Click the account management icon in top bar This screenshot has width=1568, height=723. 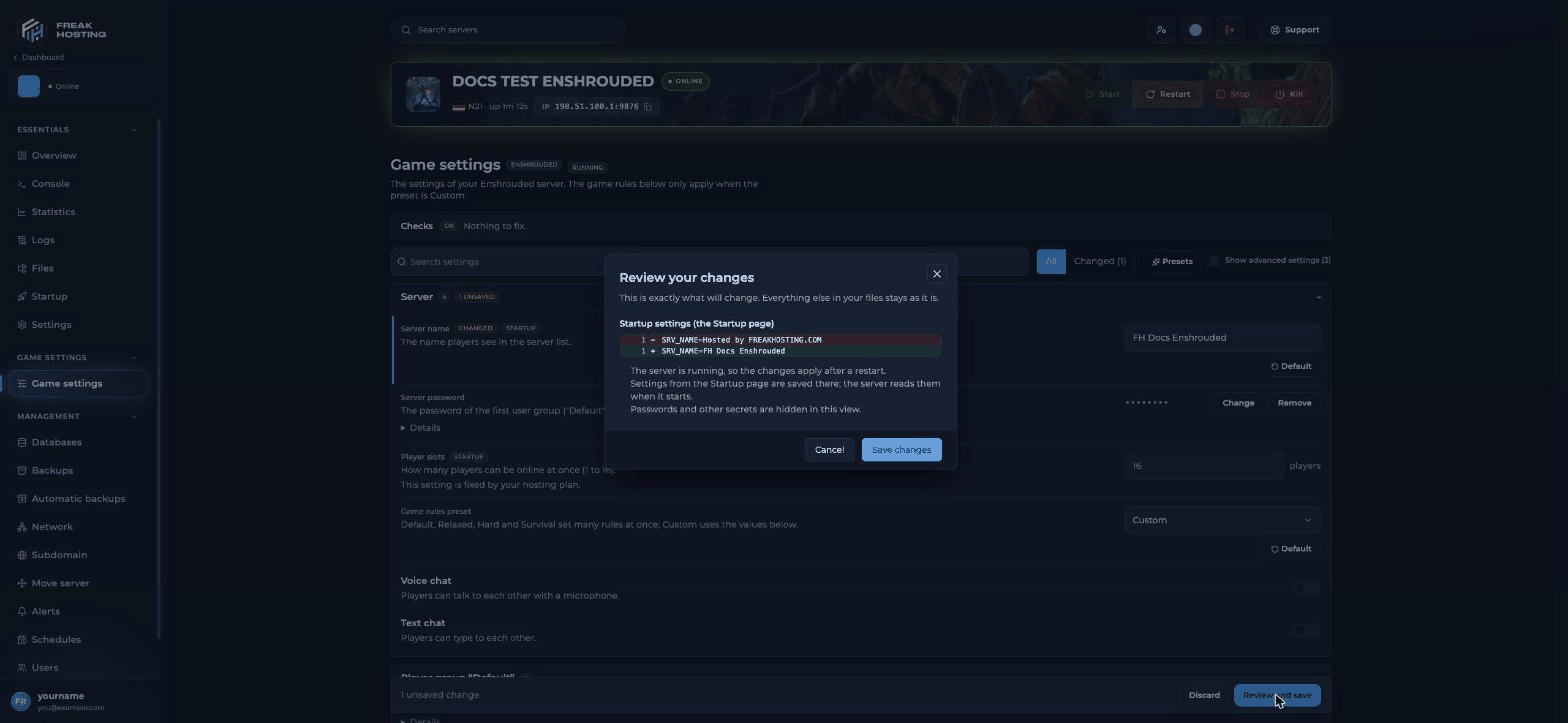(1161, 30)
